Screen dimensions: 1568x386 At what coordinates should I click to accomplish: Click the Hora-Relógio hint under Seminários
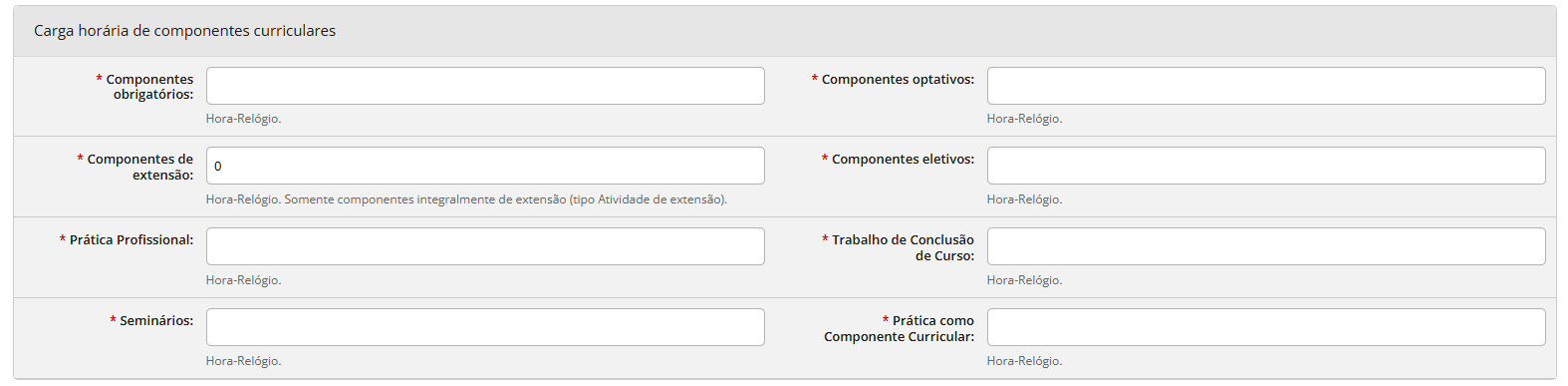[x=243, y=361]
